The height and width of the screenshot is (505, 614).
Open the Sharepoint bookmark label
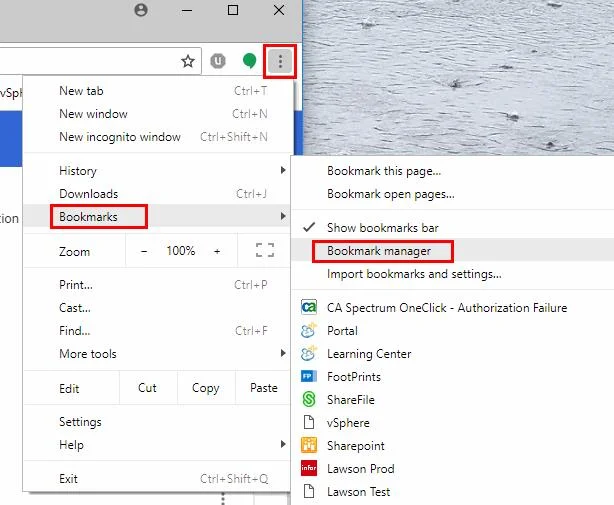pyautogui.click(x=356, y=446)
